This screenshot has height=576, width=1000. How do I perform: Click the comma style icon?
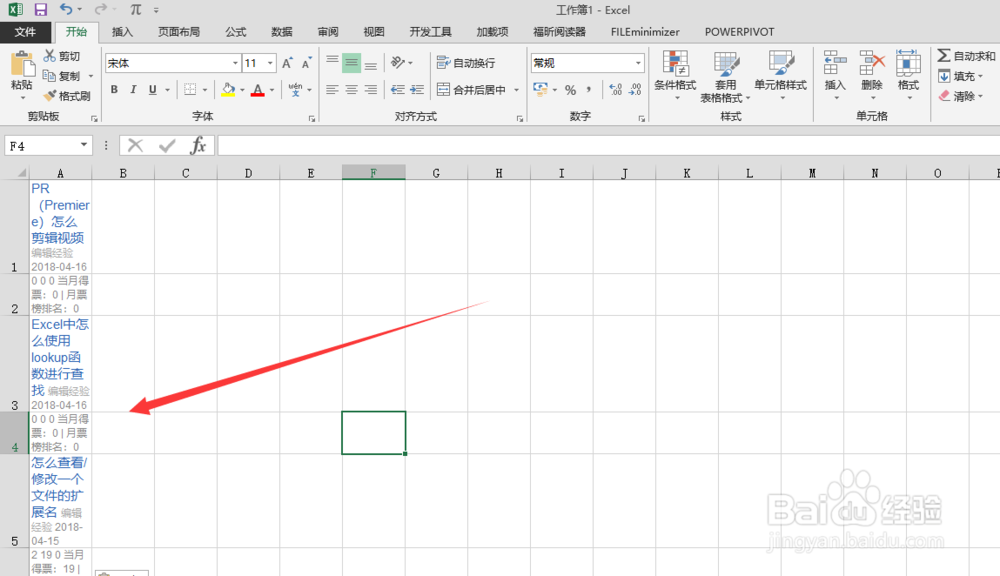(589, 89)
